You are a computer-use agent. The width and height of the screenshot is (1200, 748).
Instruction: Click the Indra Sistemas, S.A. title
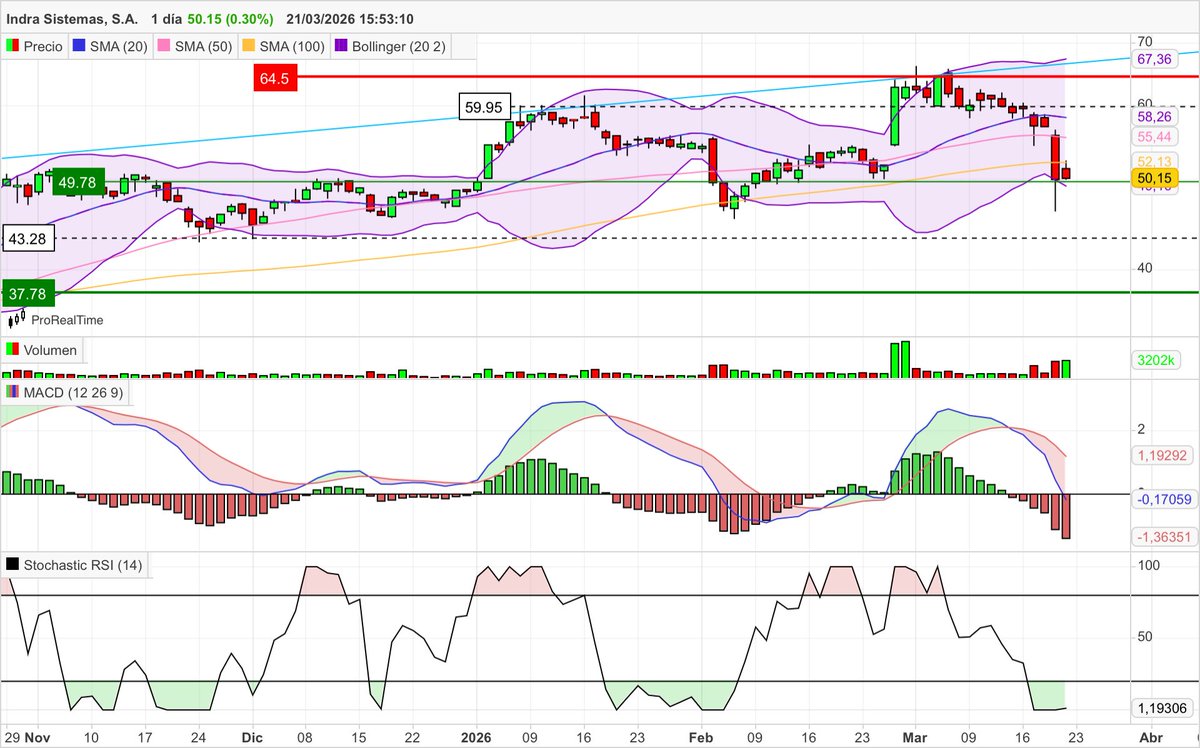pyautogui.click(x=70, y=19)
